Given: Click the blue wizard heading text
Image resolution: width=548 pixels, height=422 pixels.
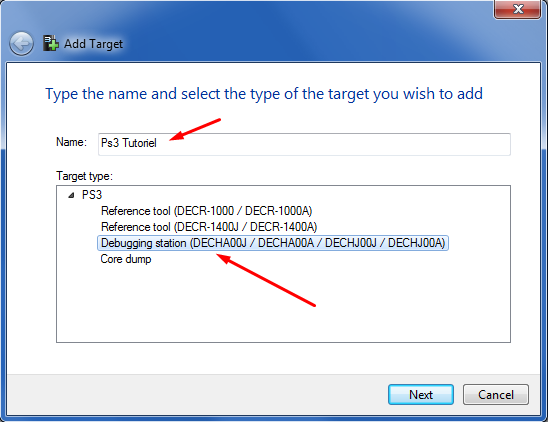Looking at the screenshot, I should tap(264, 94).
